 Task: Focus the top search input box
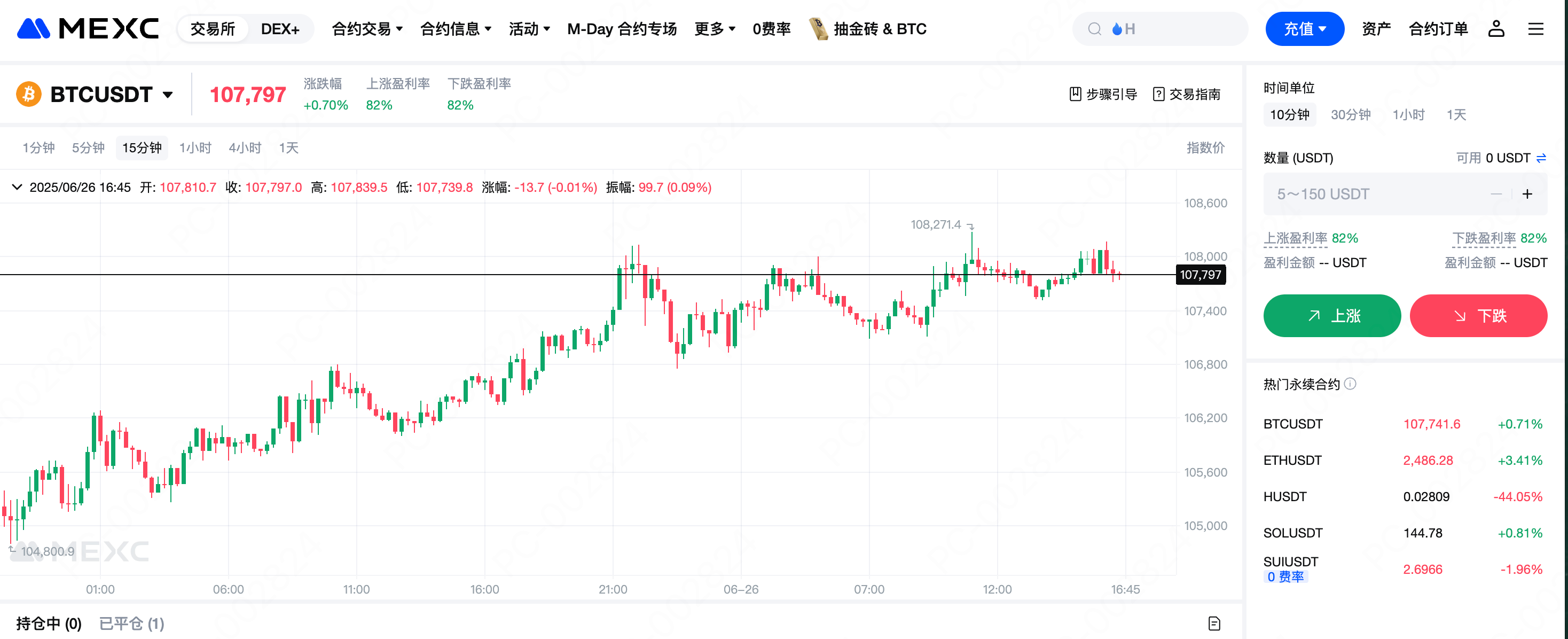coord(1160,29)
